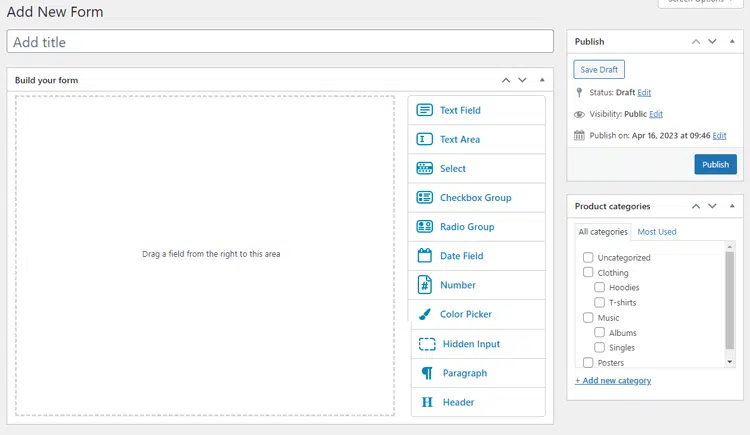
Task: Click the Hidden Input dashed icon
Action: click(x=427, y=344)
